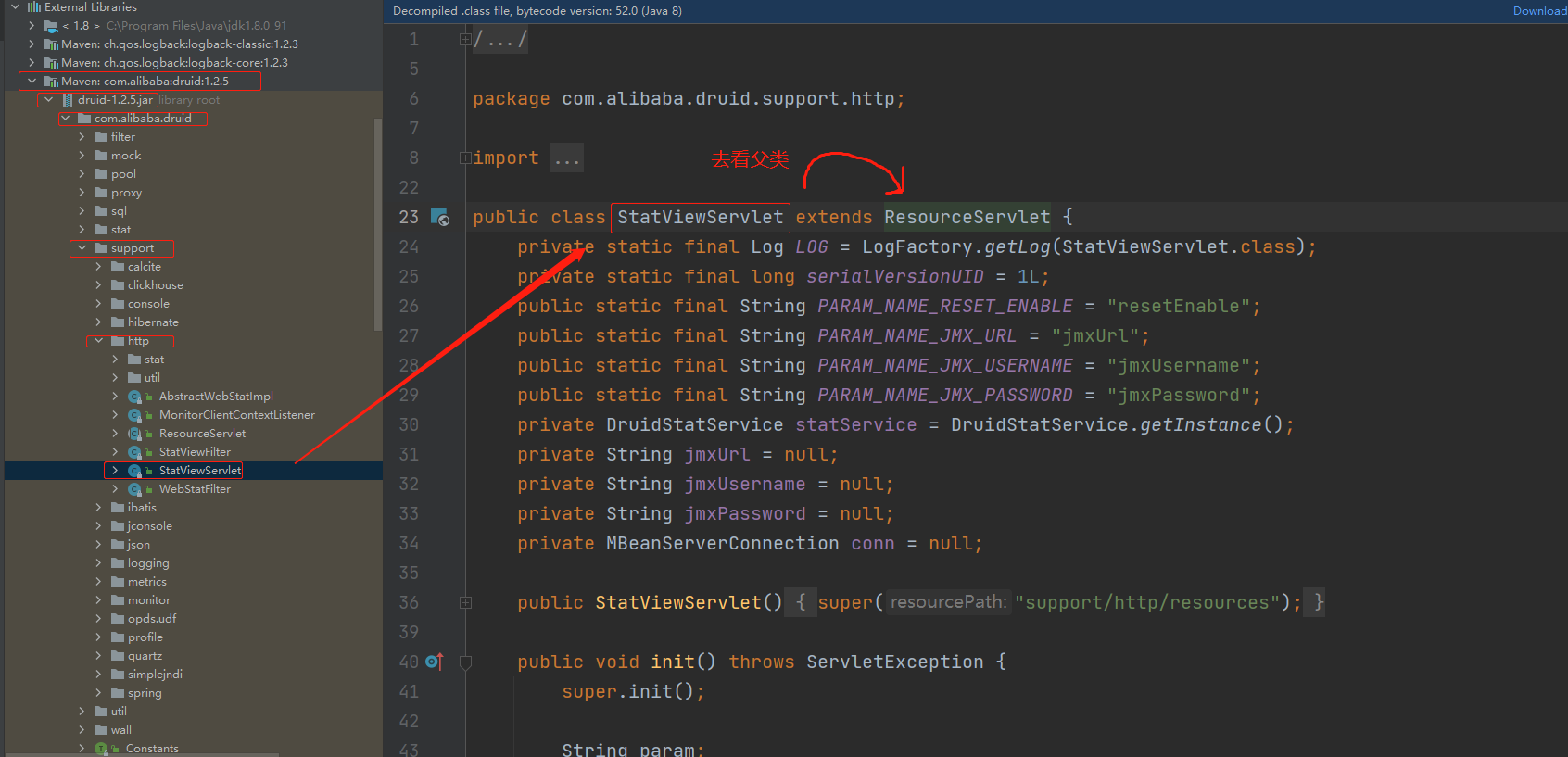Click the AbstractWebStatImpl class icon
The image size is (1568, 757).
[x=135, y=397]
